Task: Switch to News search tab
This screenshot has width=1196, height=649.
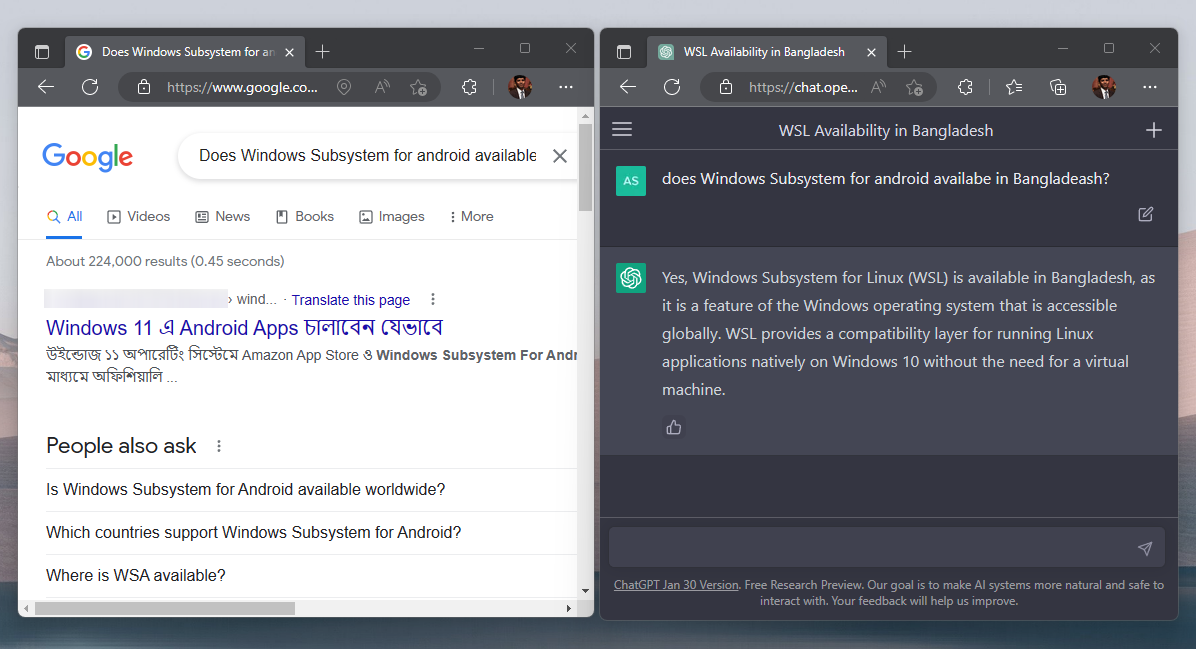Action: tap(223, 217)
